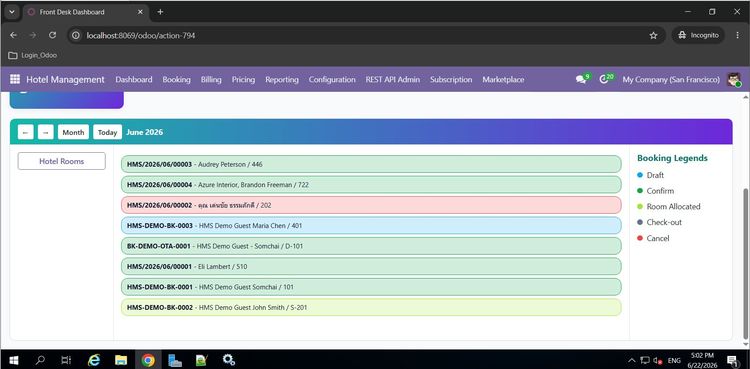Open booking BK-DEMO-OTA-0001 Somchai
The width and height of the screenshot is (750, 369).
[371, 246]
